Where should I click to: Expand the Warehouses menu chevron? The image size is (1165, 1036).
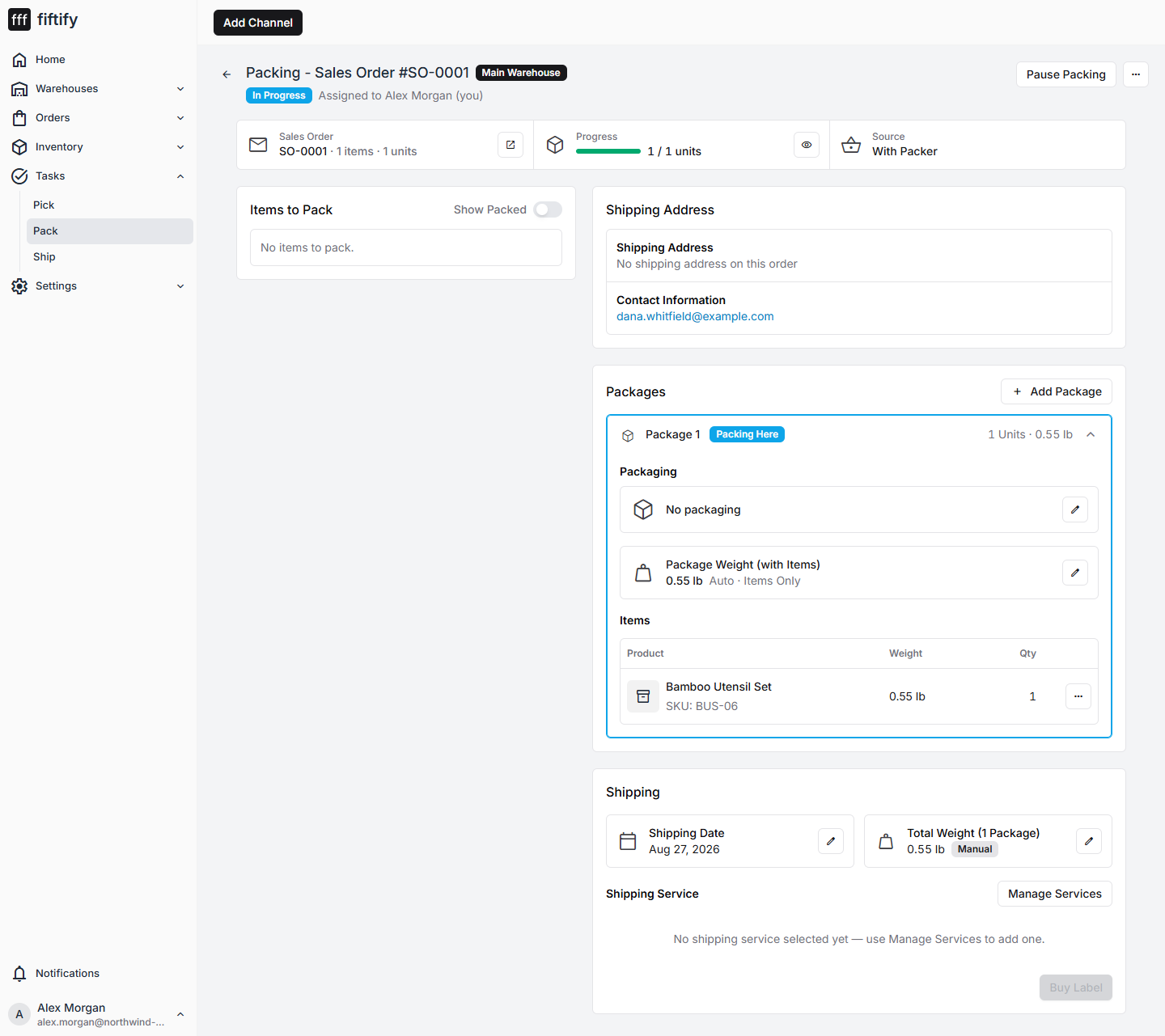(180, 89)
